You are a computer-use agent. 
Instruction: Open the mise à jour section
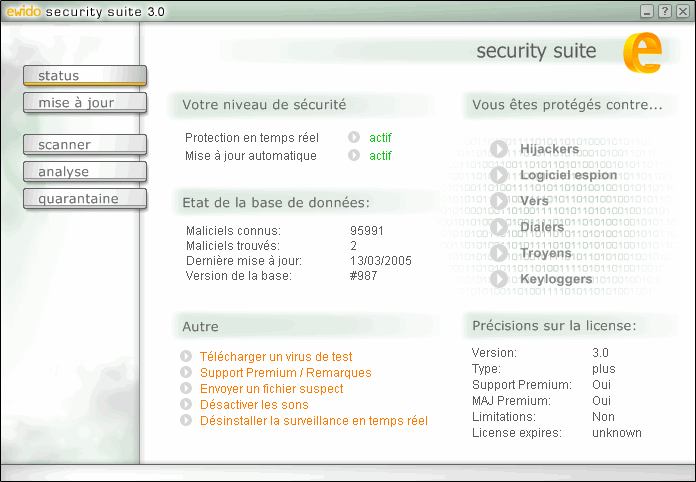[x=85, y=103]
